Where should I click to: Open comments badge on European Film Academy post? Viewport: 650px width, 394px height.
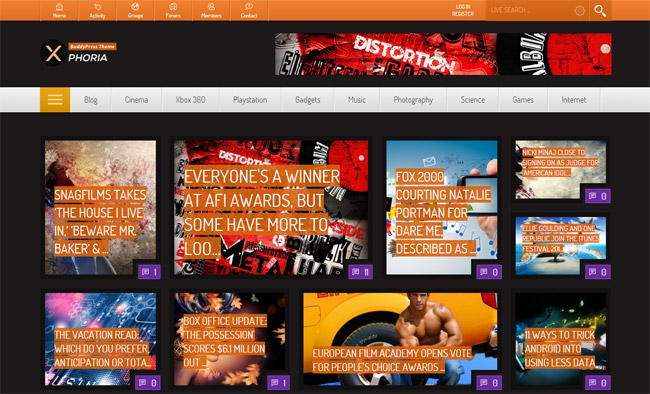coord(489,382)
